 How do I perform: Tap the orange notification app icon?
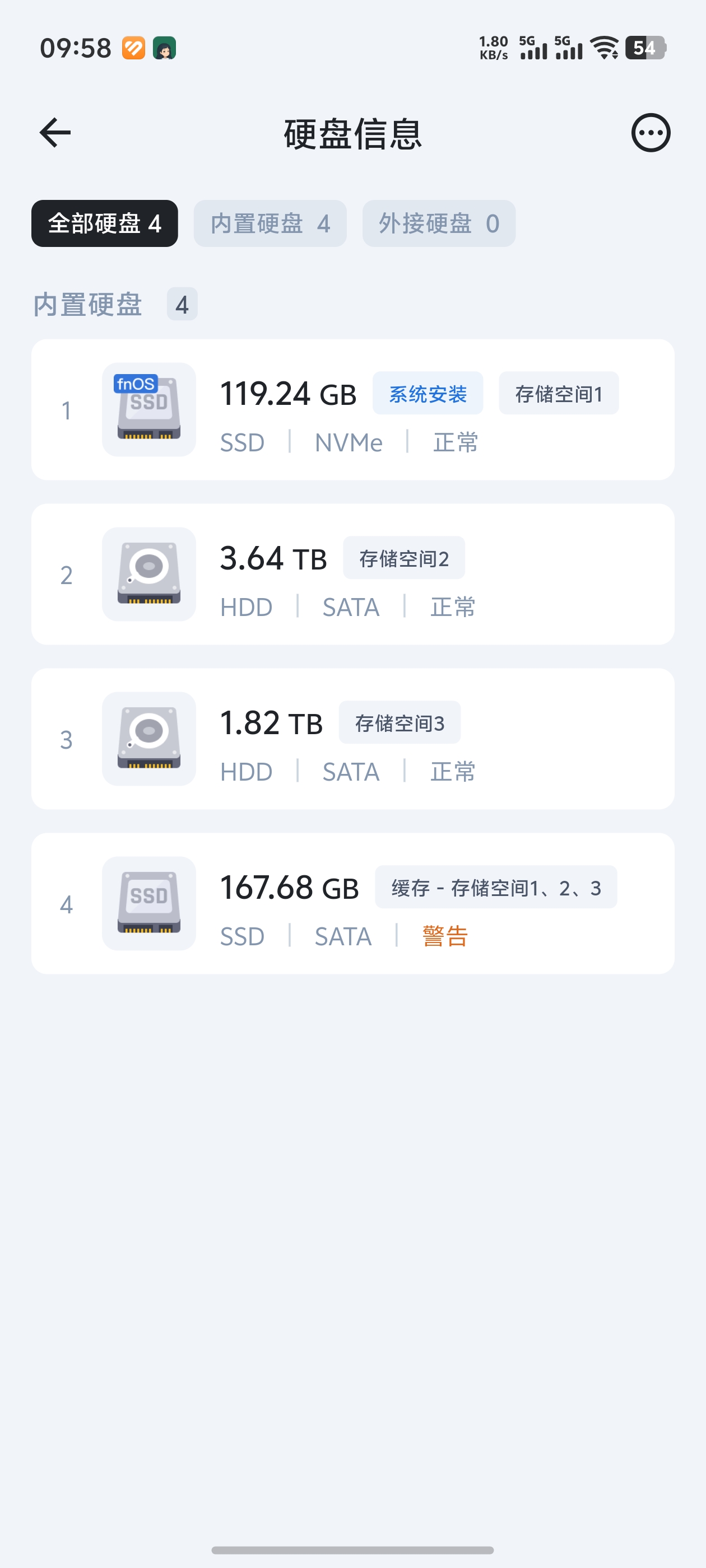click(x=133, y=48)
